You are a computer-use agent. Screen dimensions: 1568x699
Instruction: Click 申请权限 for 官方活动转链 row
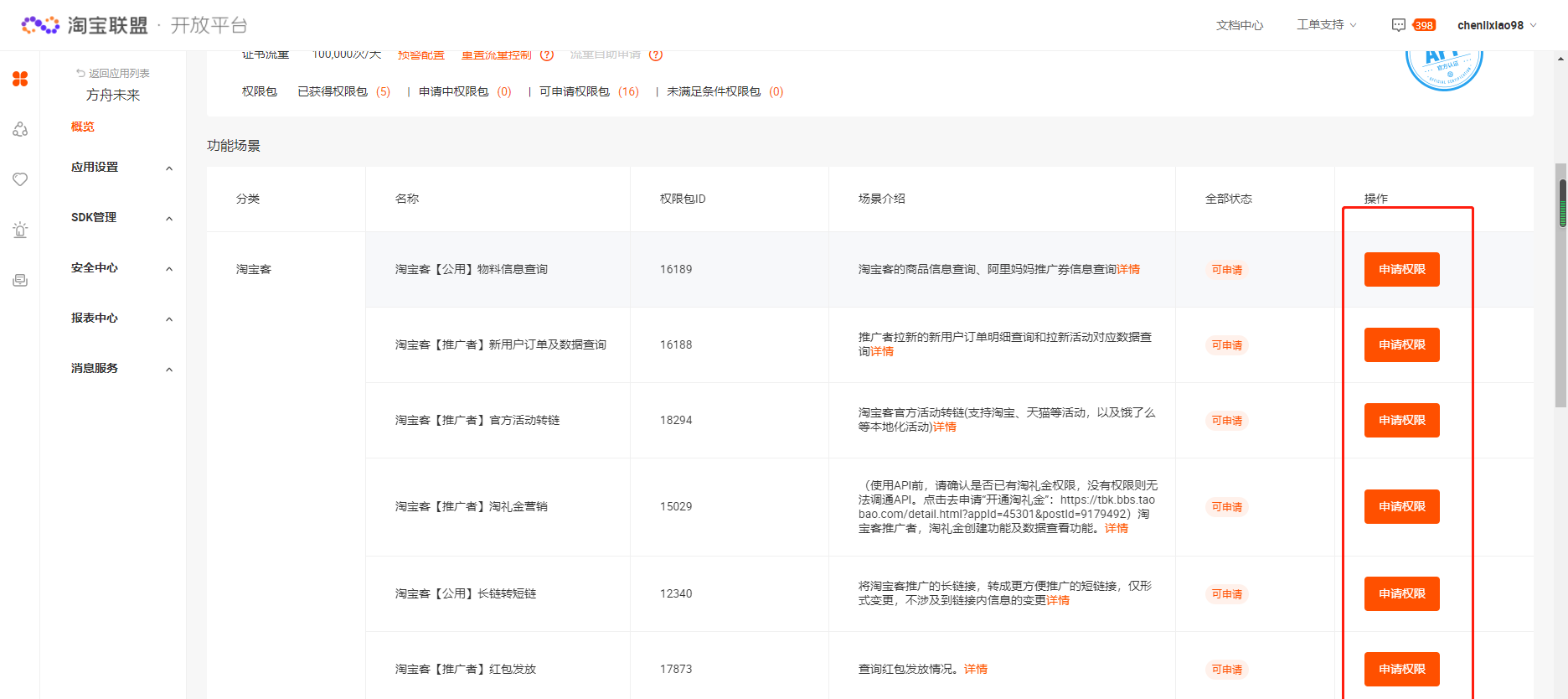pos(1402,420)
